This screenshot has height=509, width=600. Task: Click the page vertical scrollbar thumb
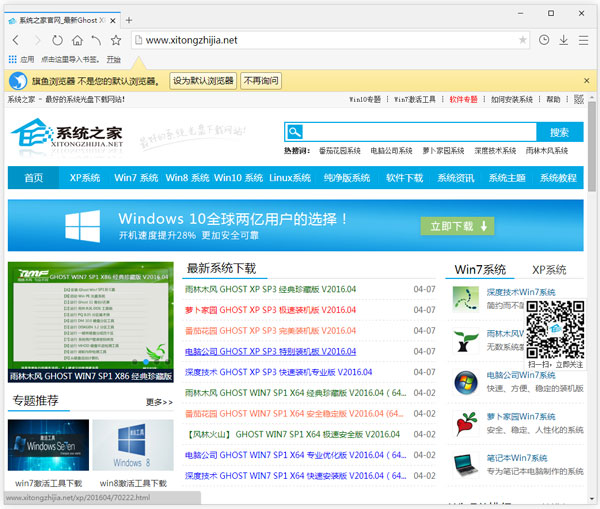(592, 147)
